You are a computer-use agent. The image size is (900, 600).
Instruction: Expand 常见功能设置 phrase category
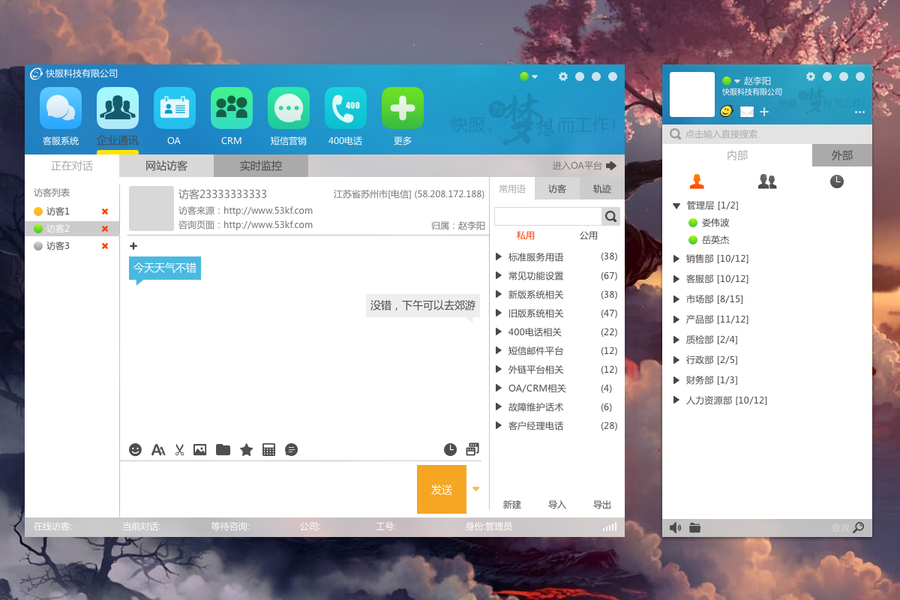pos(499,276)
